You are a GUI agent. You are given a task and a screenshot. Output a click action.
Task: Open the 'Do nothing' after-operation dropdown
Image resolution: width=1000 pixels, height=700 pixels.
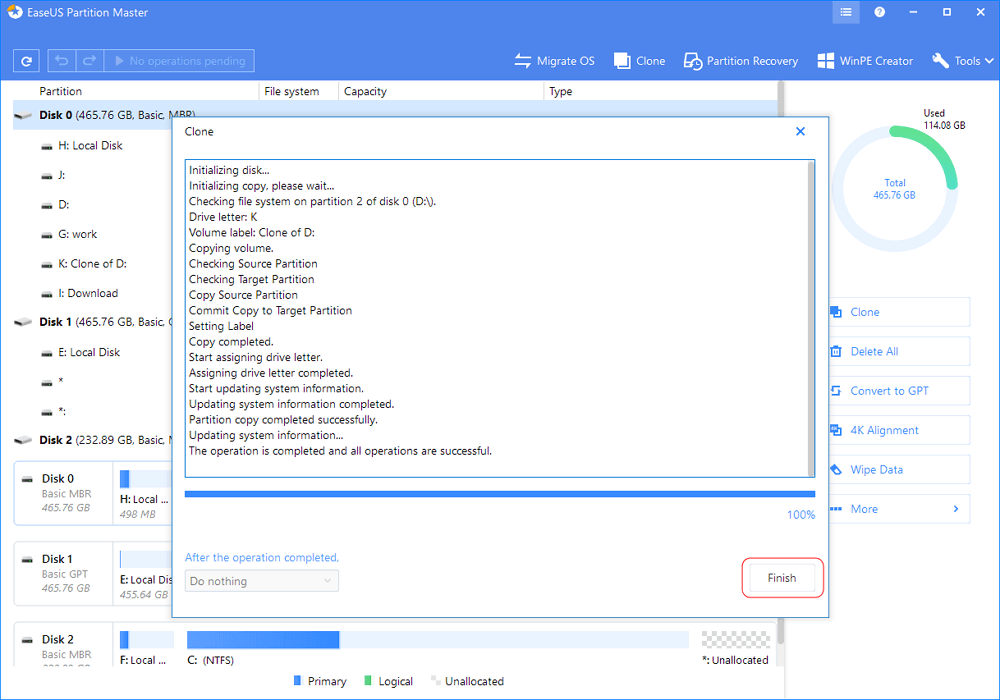pos(261,581)
